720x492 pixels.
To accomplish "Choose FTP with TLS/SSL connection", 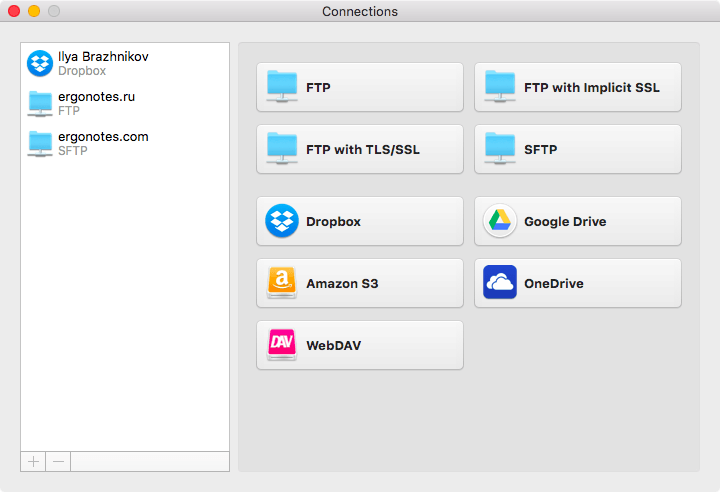I will [x=360, y=149].
